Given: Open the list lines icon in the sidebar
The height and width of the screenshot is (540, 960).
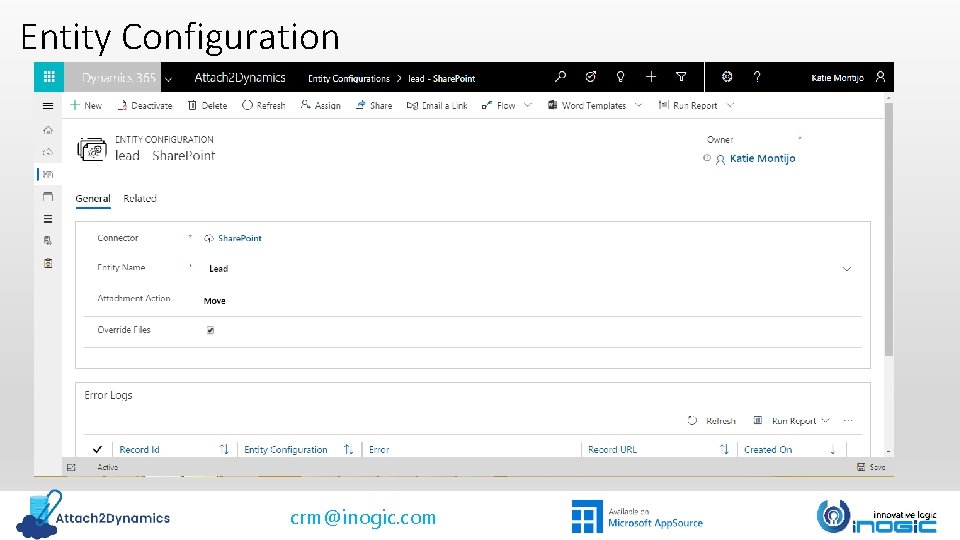Looking at the screenshot, I should (48, 219).
